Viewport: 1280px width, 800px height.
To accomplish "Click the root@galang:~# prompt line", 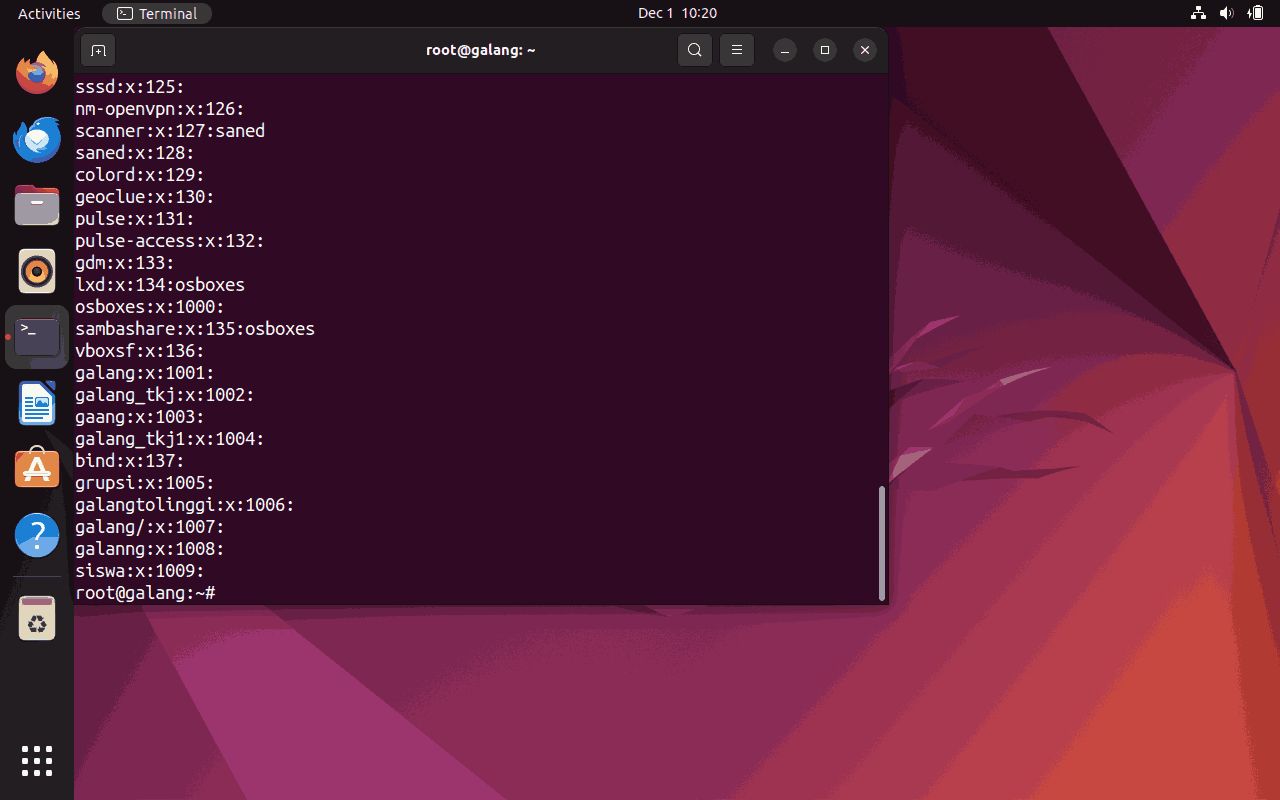I will coord(145,593).
